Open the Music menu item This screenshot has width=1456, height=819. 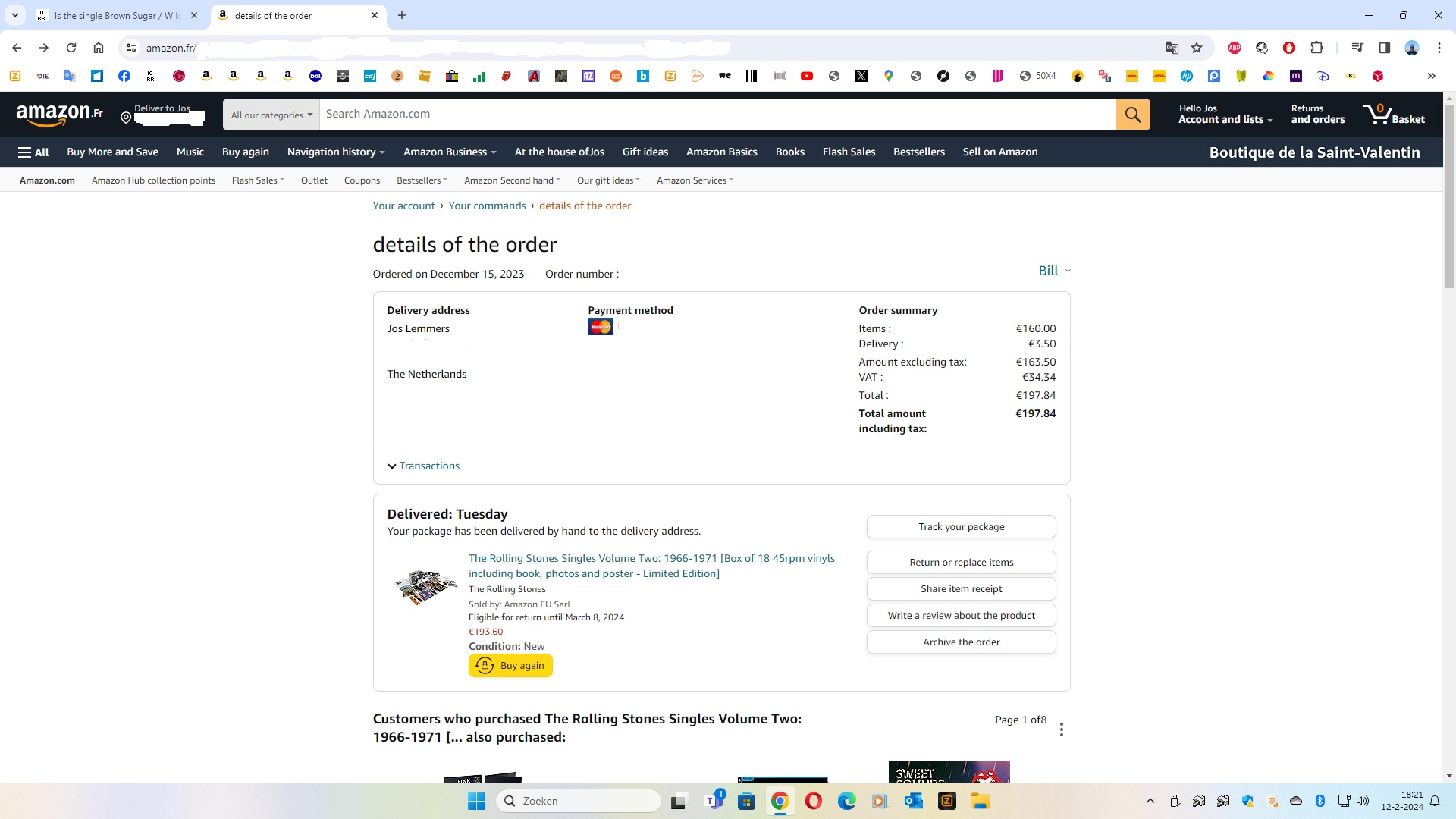190,152
